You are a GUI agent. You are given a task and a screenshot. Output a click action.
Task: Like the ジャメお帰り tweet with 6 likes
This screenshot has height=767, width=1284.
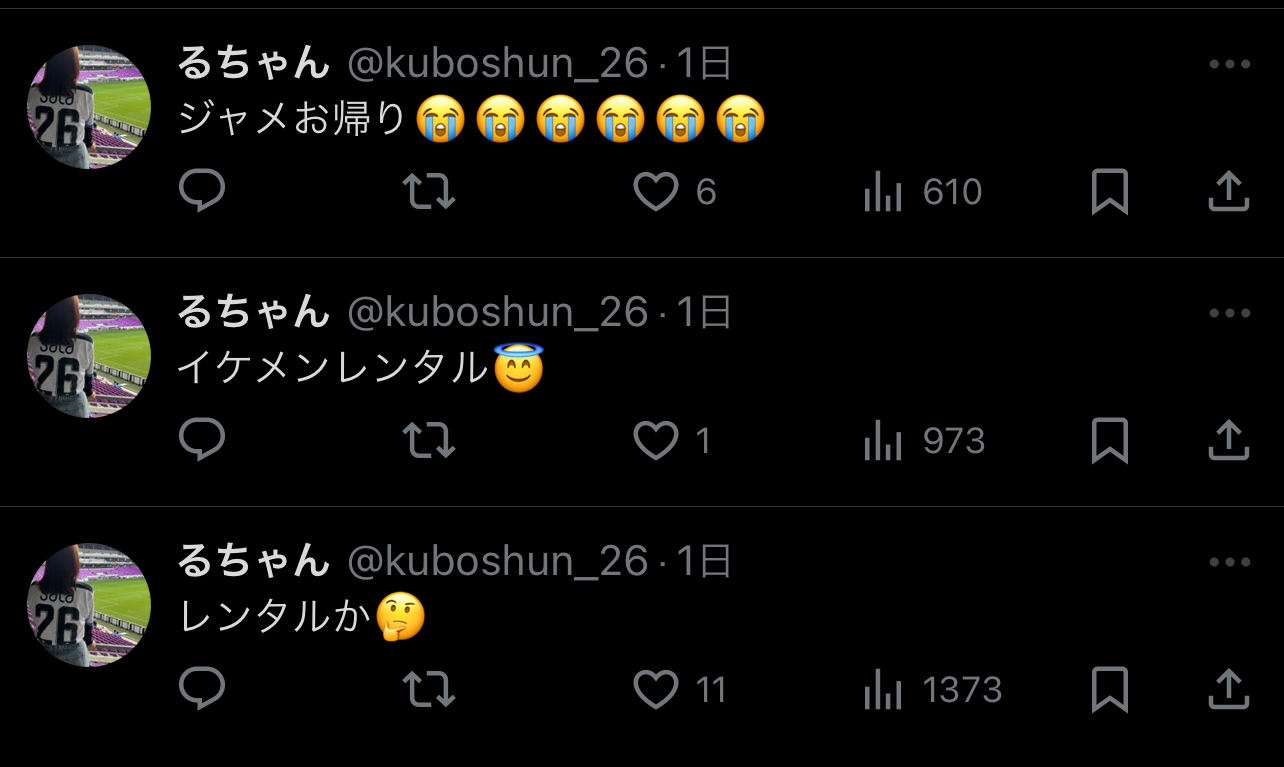(x=675, y=191)
